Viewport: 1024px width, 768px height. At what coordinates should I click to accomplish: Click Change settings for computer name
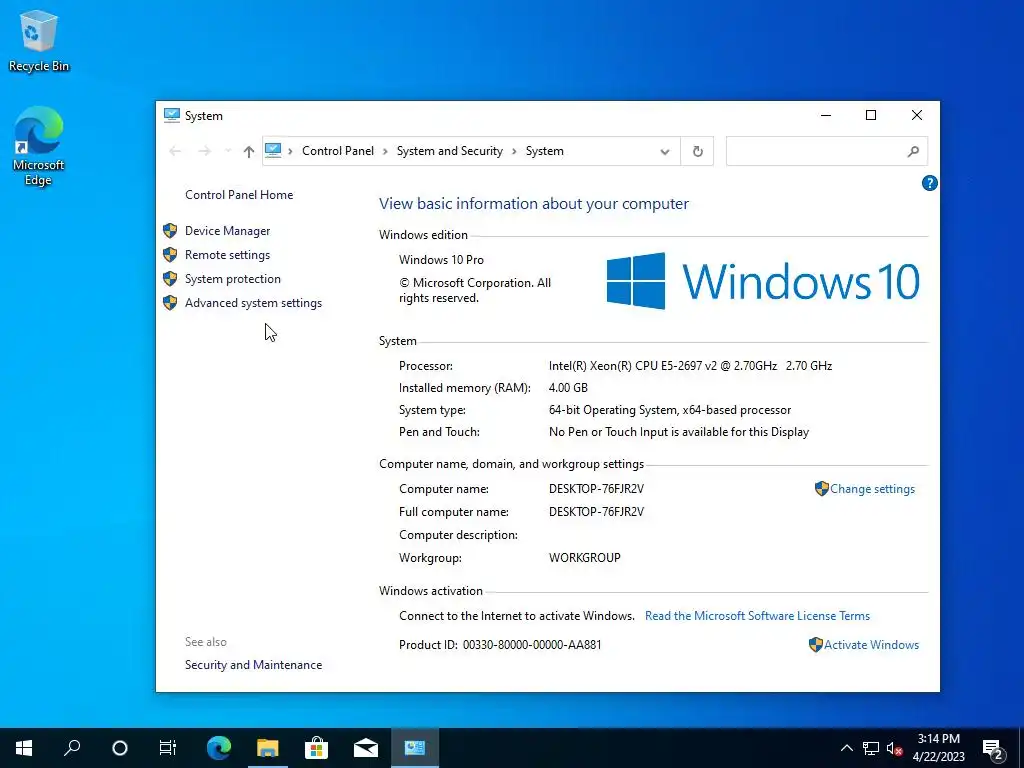[x=872, y=489]
